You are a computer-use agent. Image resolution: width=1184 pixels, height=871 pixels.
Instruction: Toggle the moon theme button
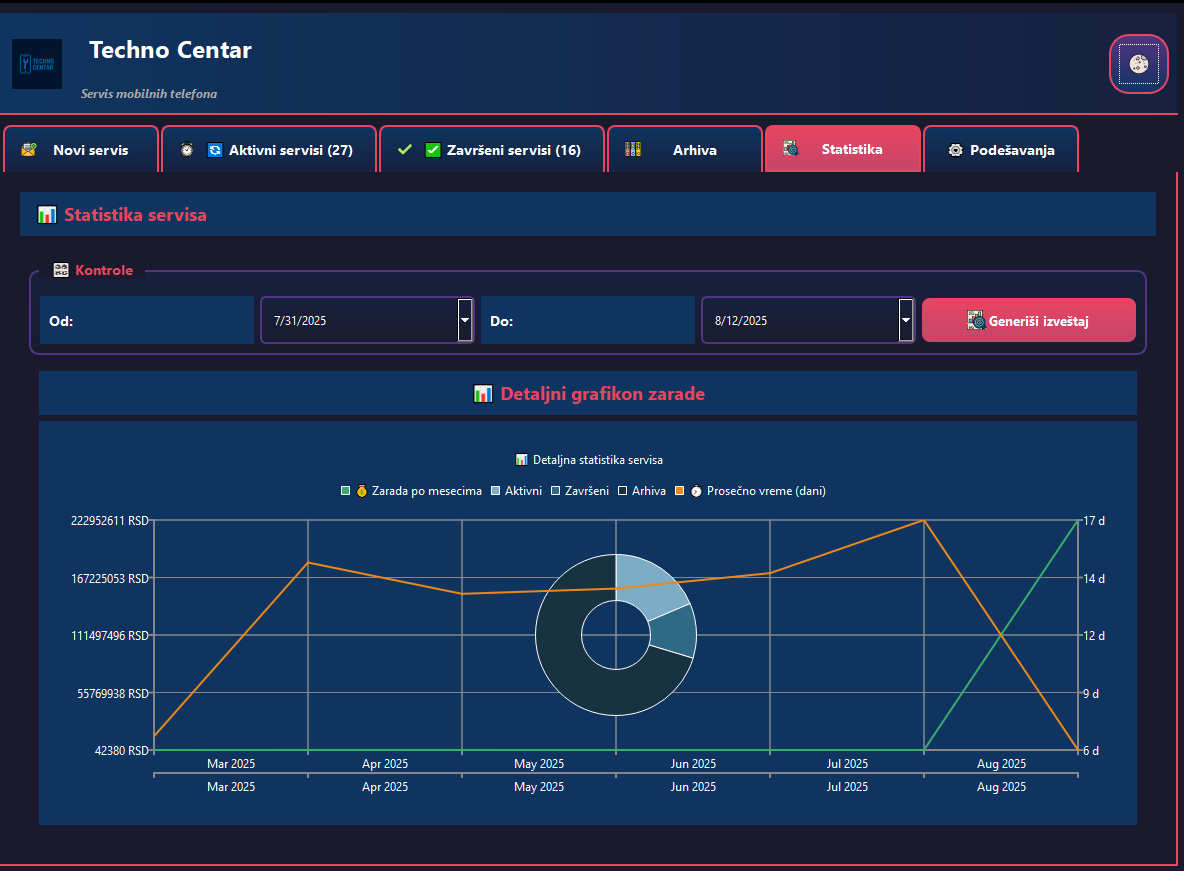tap(1138, 64)
